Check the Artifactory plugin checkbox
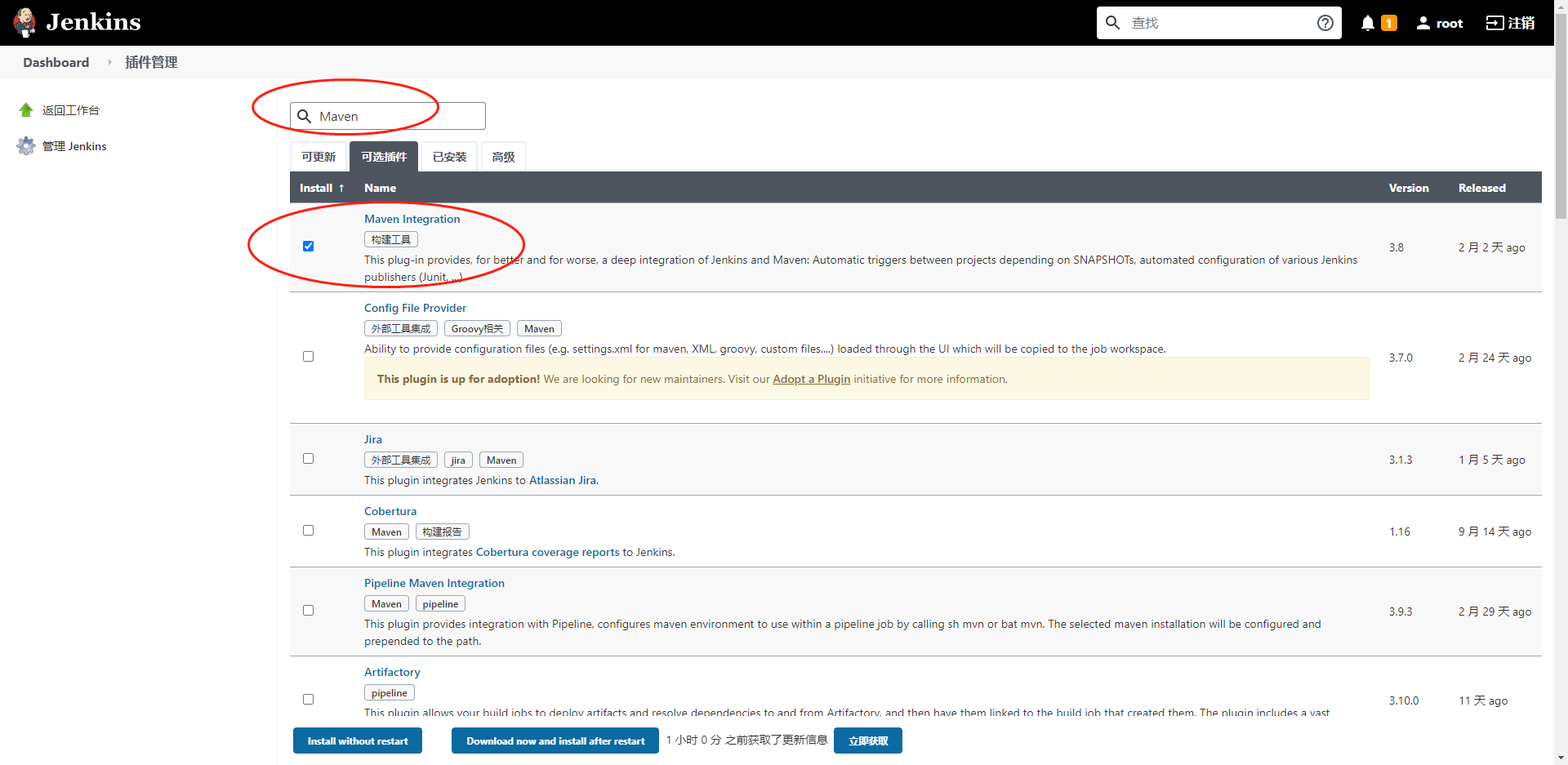This screenshot has width=1568, height=765. (308, 699)
